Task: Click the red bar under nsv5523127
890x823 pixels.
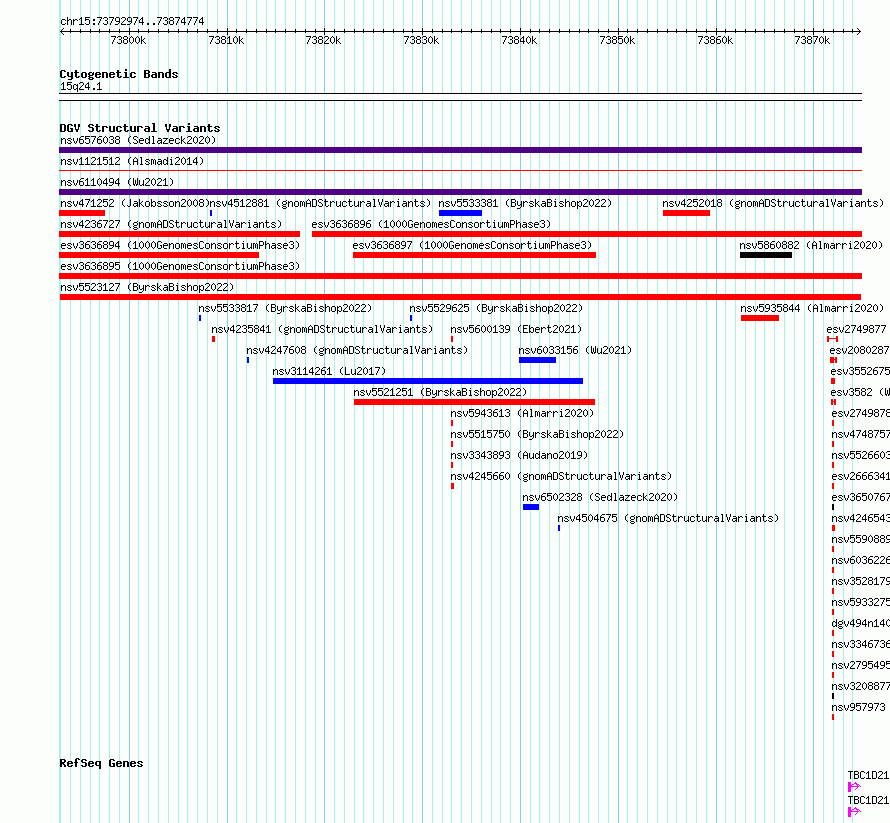Action: click(x=460, y=297)
